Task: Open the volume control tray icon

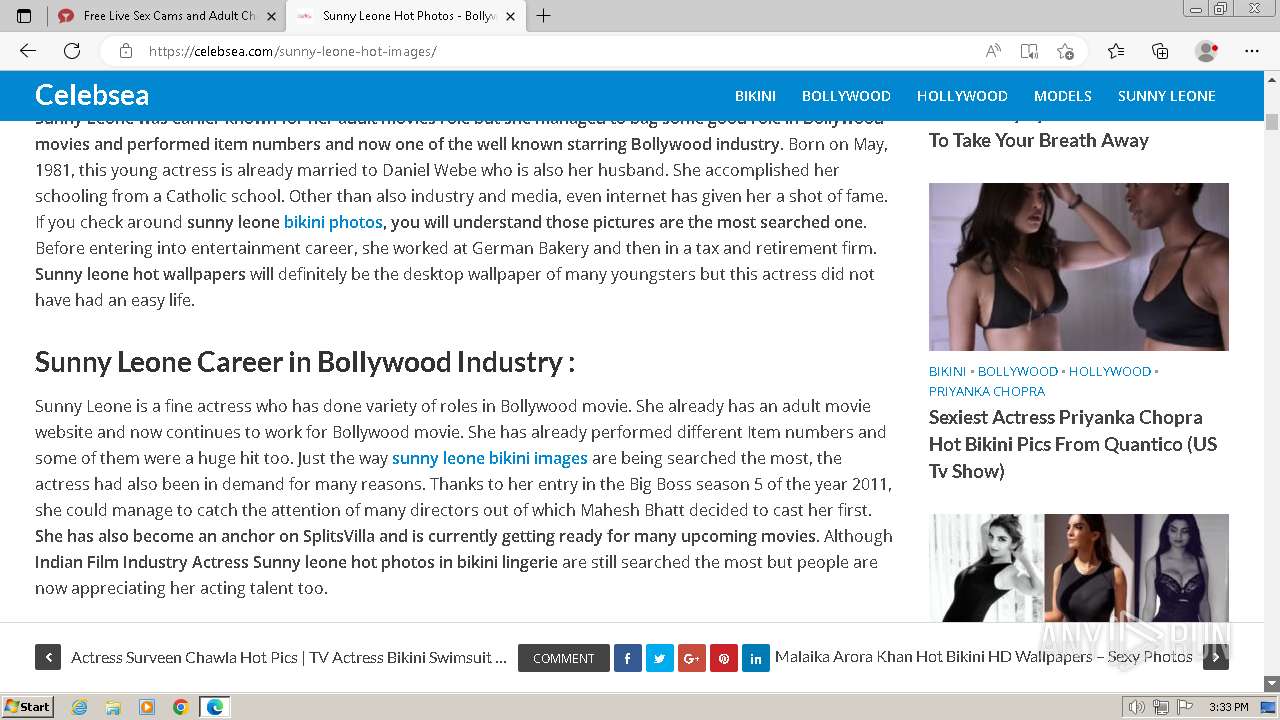Action: [x=1137, y=707]
